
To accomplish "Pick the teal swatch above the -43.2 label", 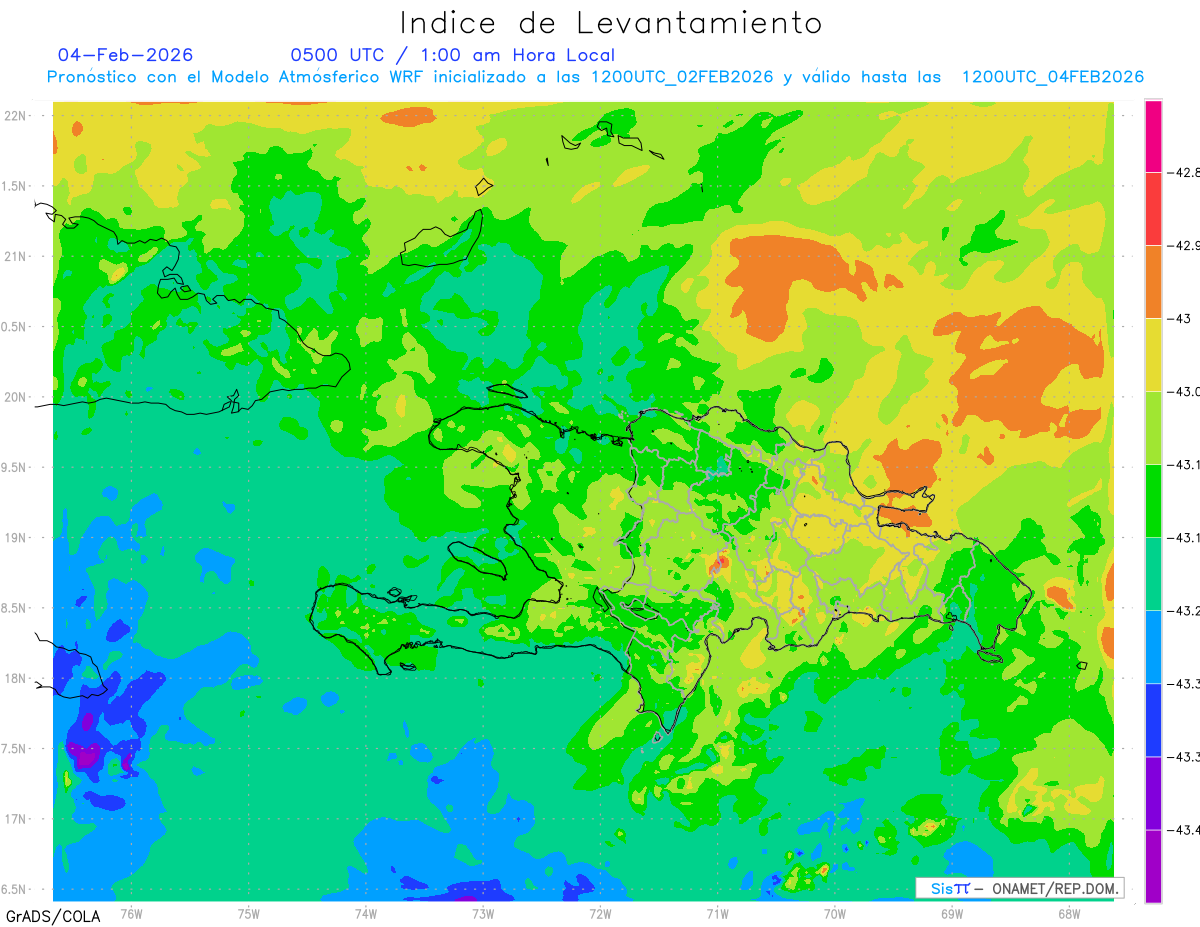I will (x=1153, y=573).
